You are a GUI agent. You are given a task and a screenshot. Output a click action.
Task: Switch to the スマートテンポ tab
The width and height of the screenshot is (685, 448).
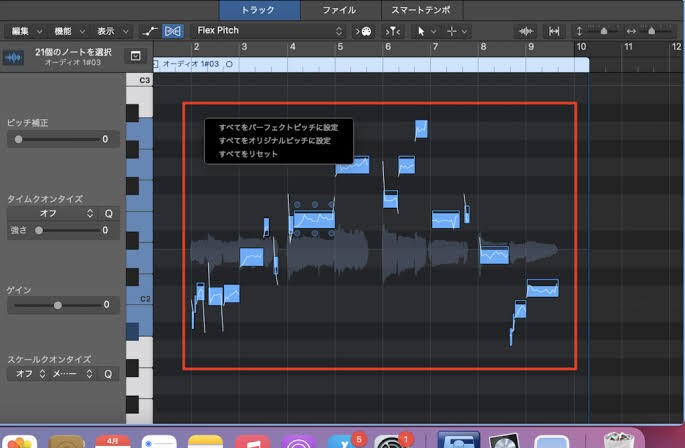422,10
